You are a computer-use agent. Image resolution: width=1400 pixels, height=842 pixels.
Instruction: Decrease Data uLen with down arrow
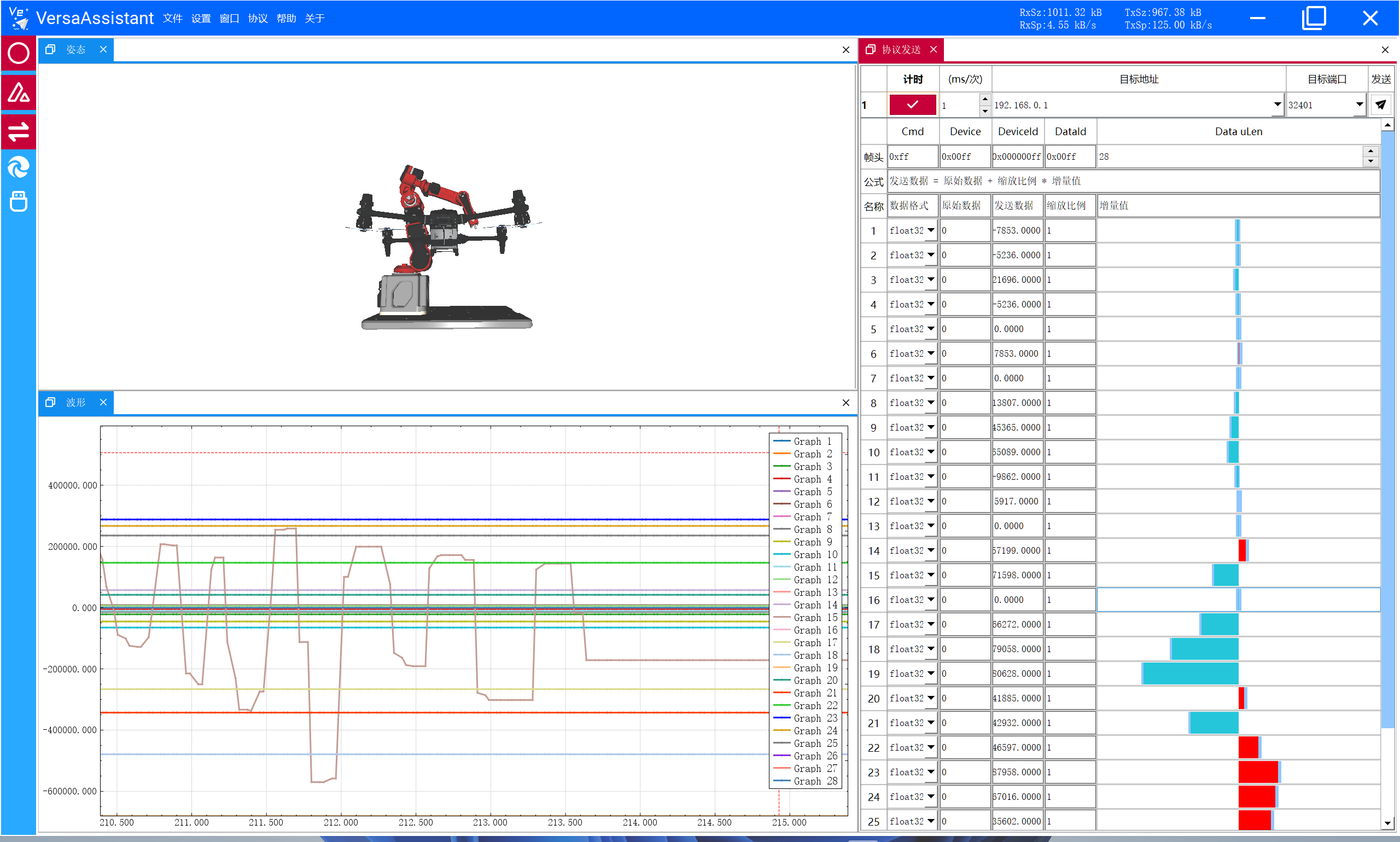(1370, 161)
